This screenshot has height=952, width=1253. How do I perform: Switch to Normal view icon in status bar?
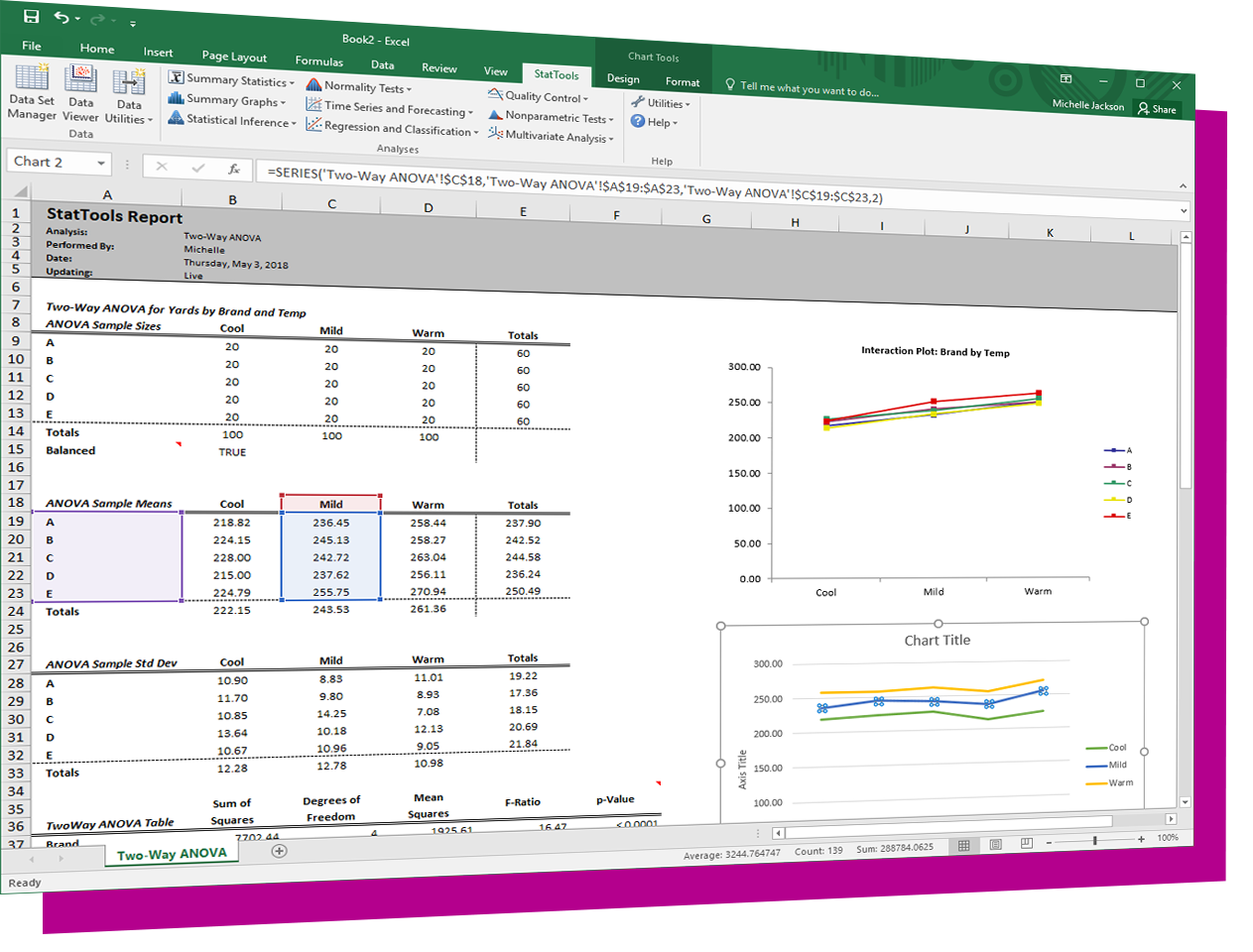point(963,846)
